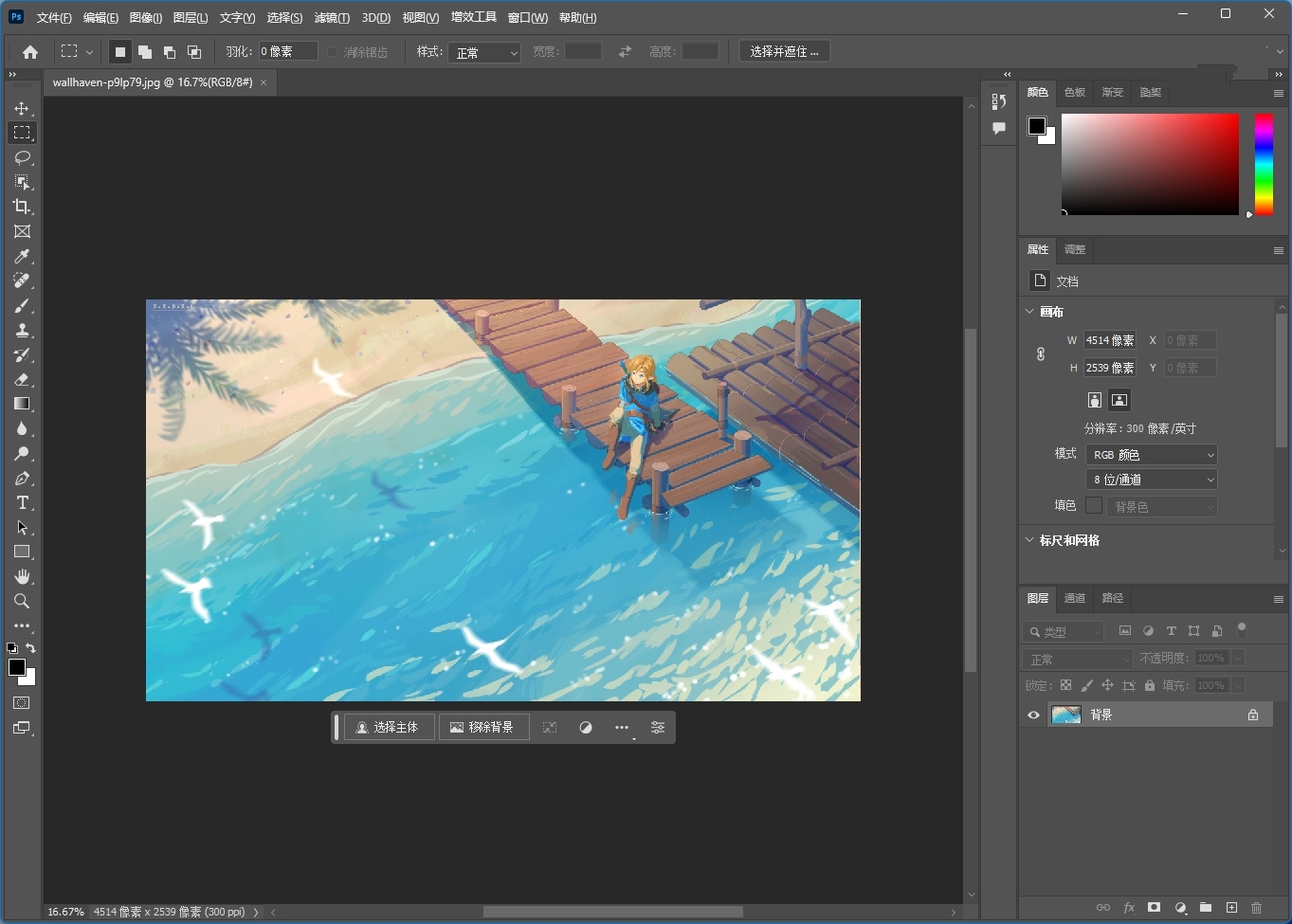Viewport: 1292px width, 924px height.
Task: Click the delete layer trash icon
Action: (1257, 907)
